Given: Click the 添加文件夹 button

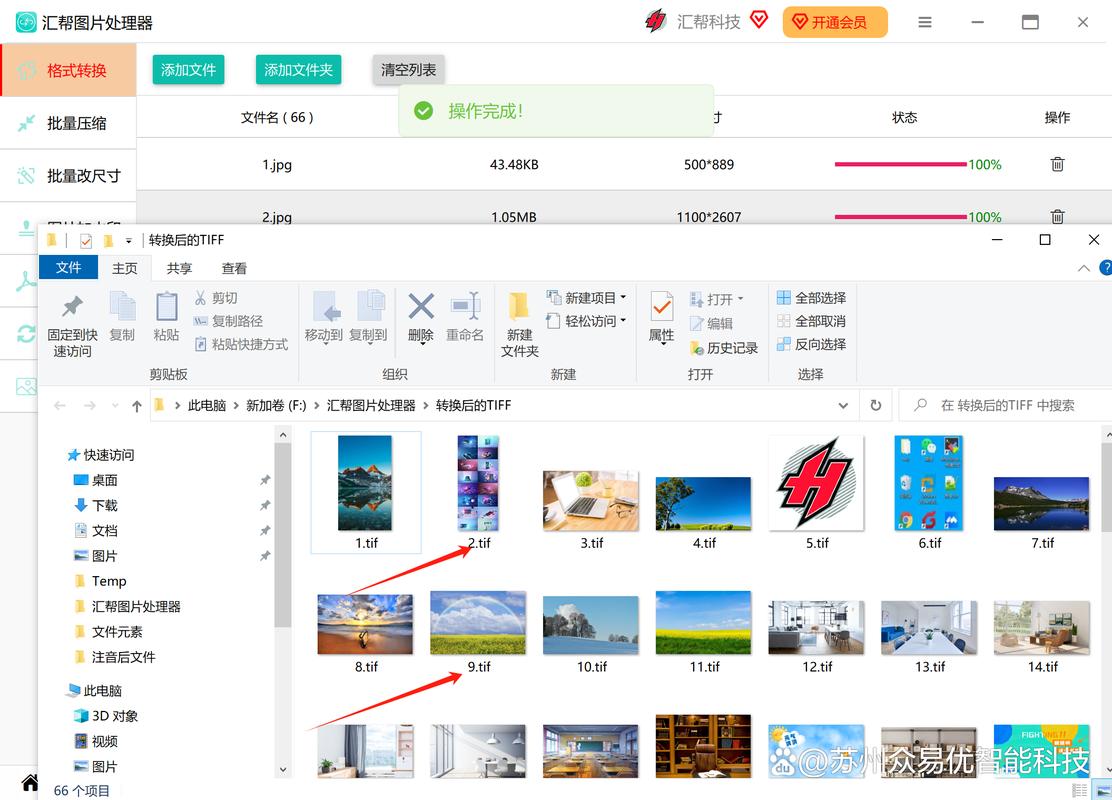Looking at the screenshot, I should (299, 70).
